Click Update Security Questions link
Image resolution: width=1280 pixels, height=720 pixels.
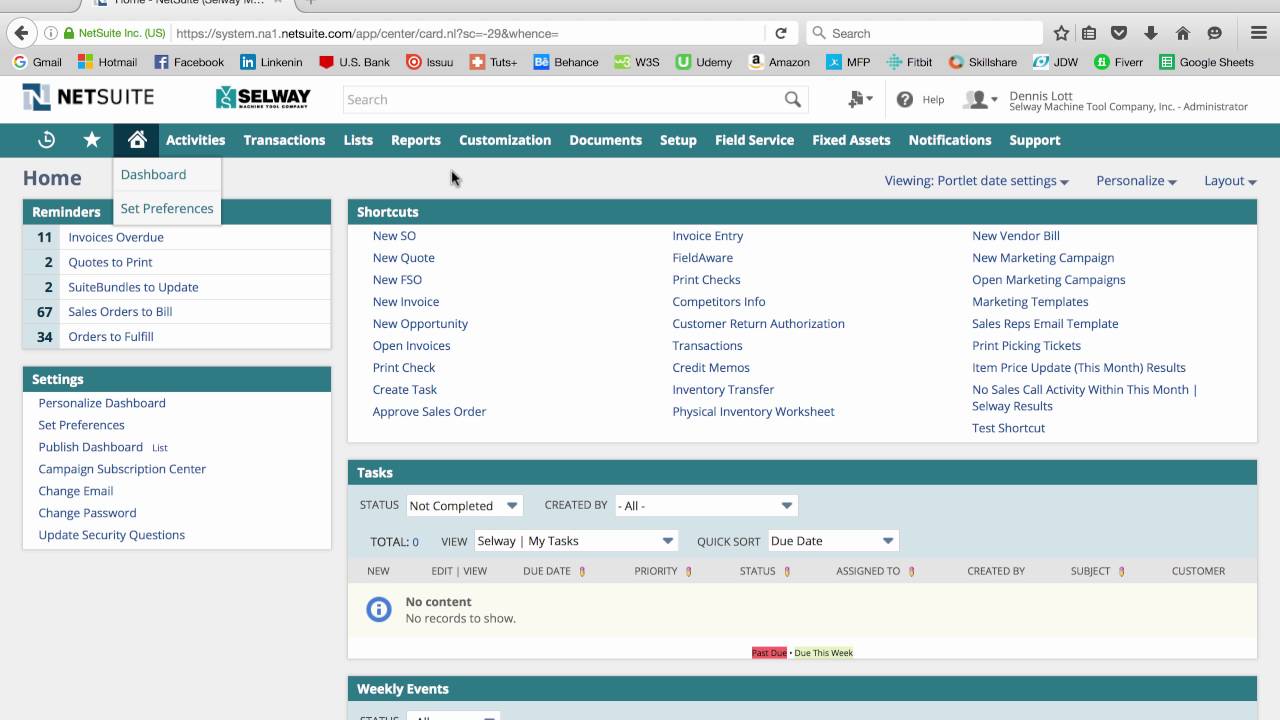coord(111,535)
